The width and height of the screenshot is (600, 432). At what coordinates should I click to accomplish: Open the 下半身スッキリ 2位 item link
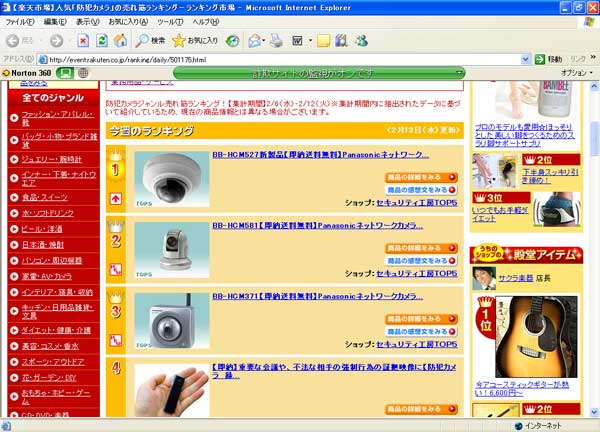pyautogui.click(x=550, y=176)
